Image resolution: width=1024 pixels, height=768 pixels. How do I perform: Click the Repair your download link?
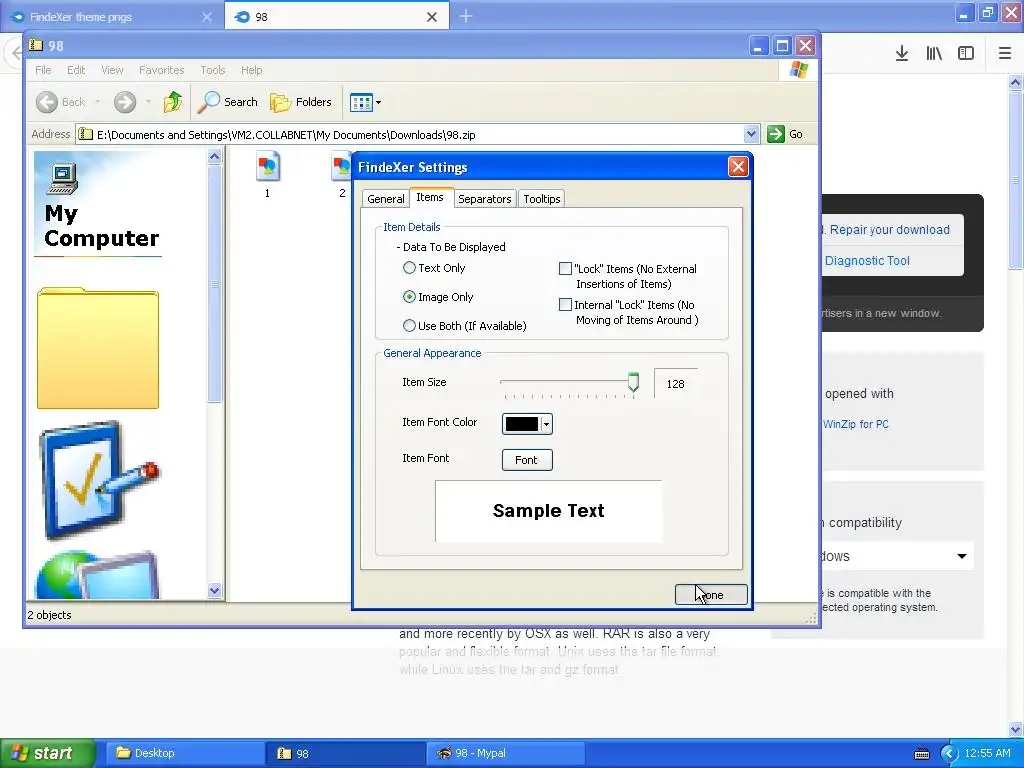[x=889, y=230]
